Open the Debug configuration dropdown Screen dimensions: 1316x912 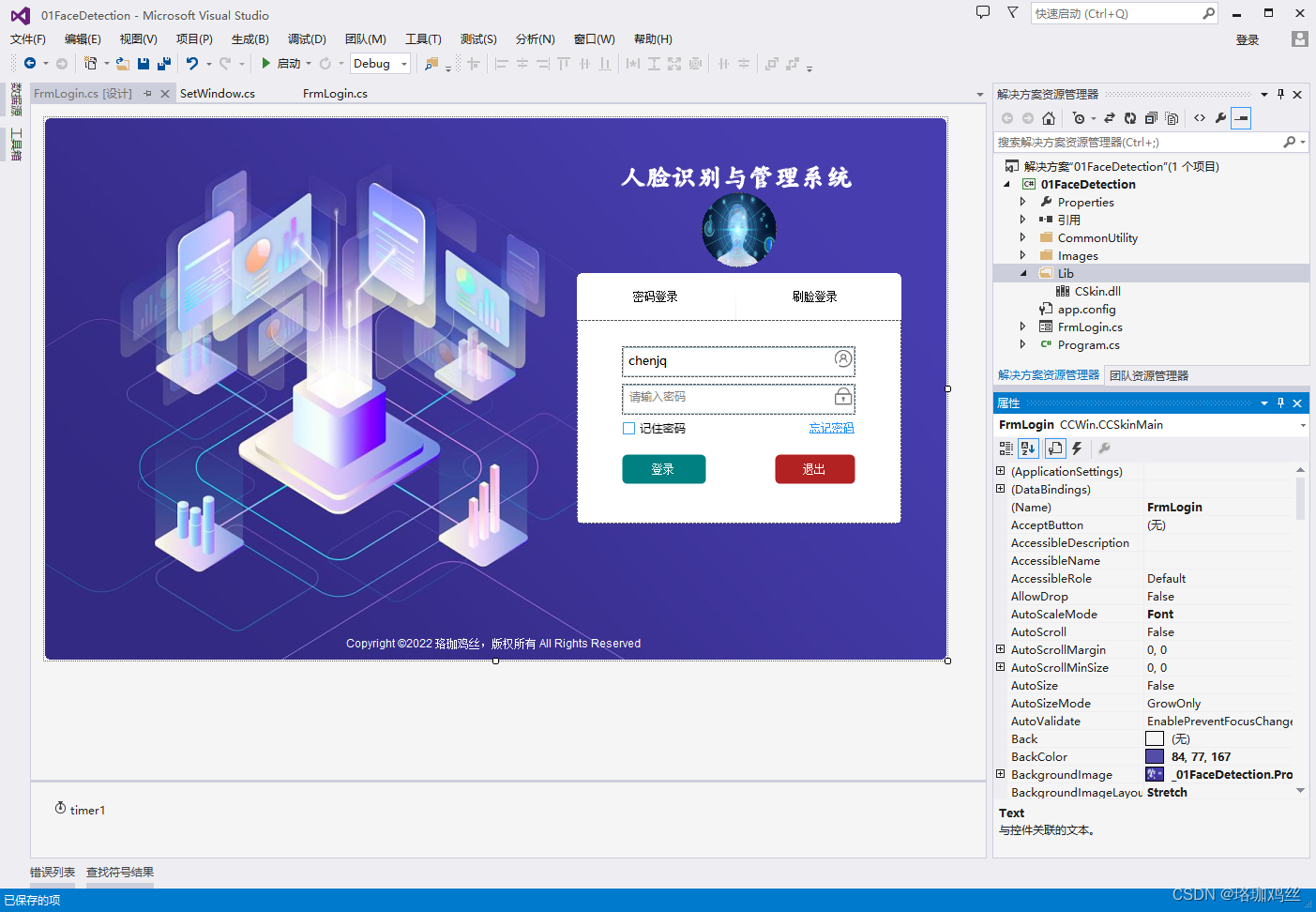tap(381, 64)
